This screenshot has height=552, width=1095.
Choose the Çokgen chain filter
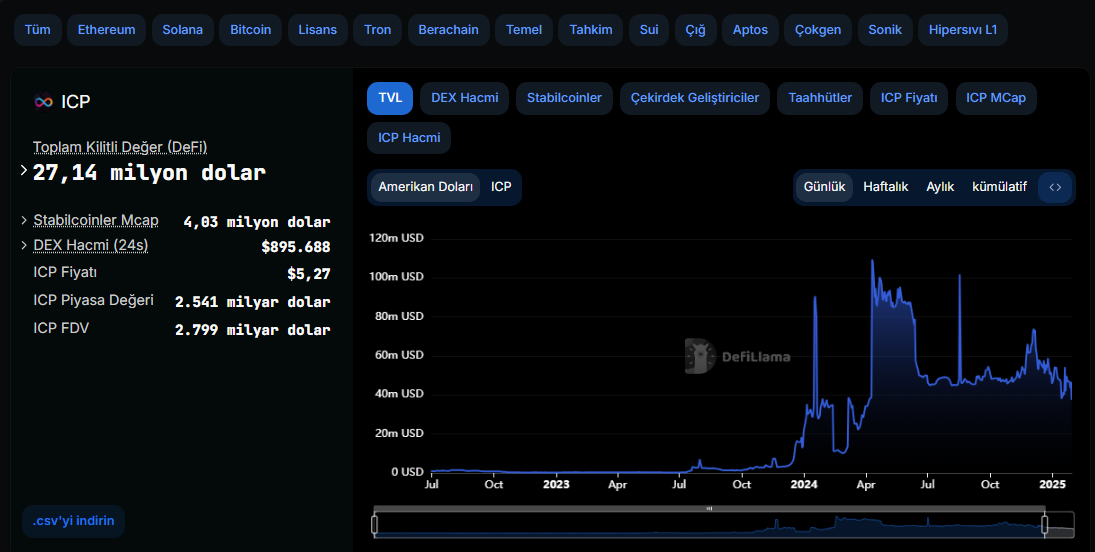(818, 30)
